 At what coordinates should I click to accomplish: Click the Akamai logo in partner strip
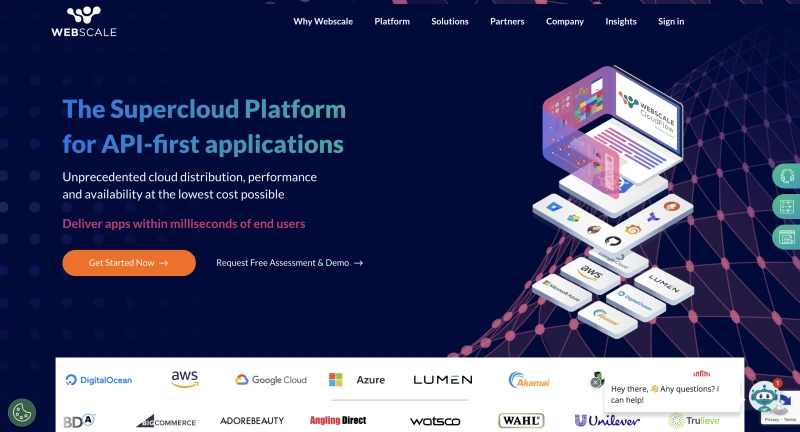(x=529, y=380)
